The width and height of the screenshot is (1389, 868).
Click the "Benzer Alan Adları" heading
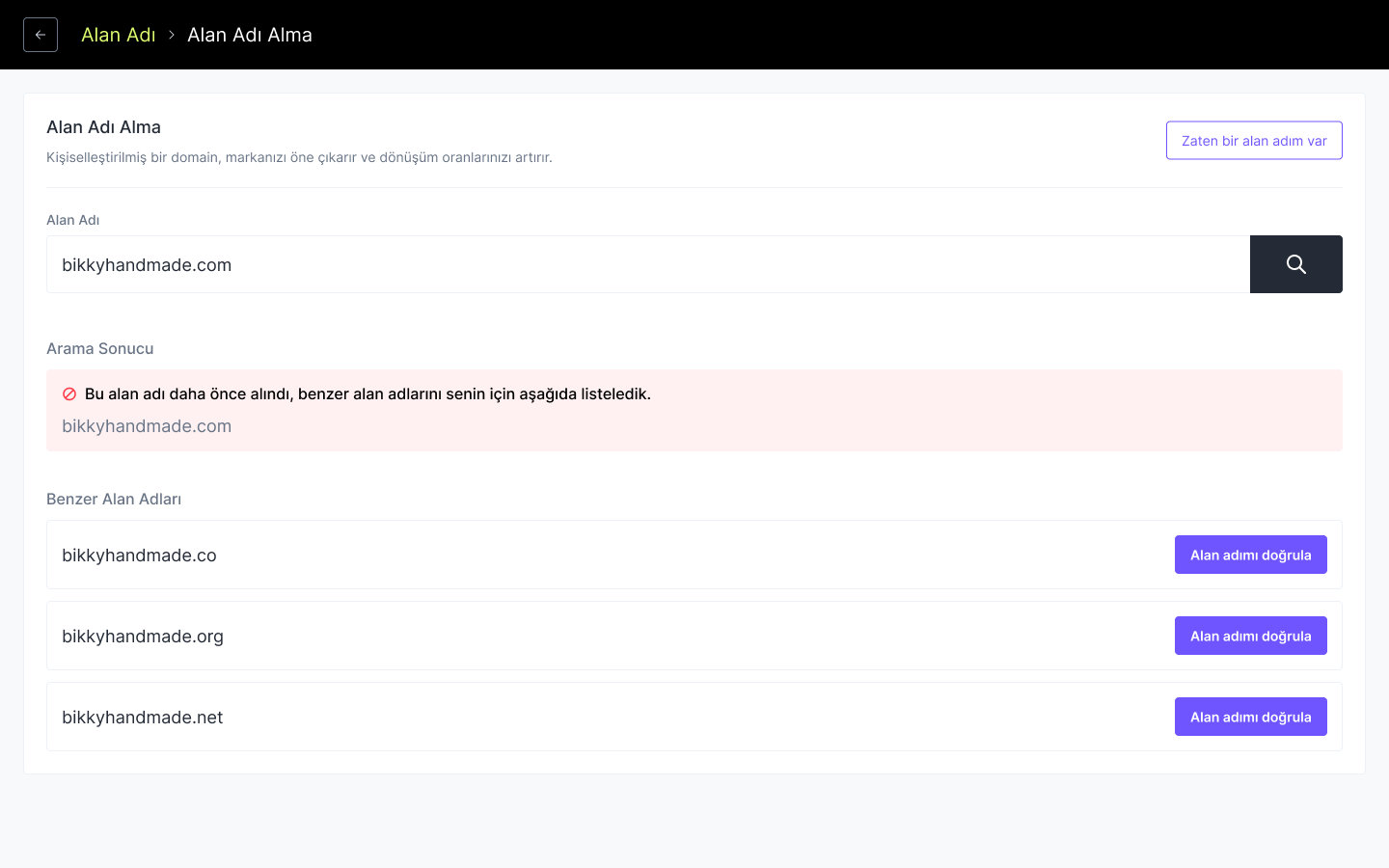[x=114, y=499]
